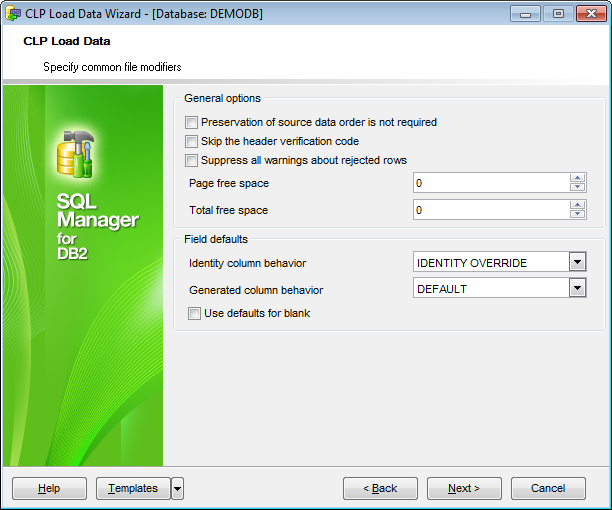The height and width of the screenshot is (510, 612).
Task: Enable 'Use defaults for blank' checkbox
Action: coord(194,313)
